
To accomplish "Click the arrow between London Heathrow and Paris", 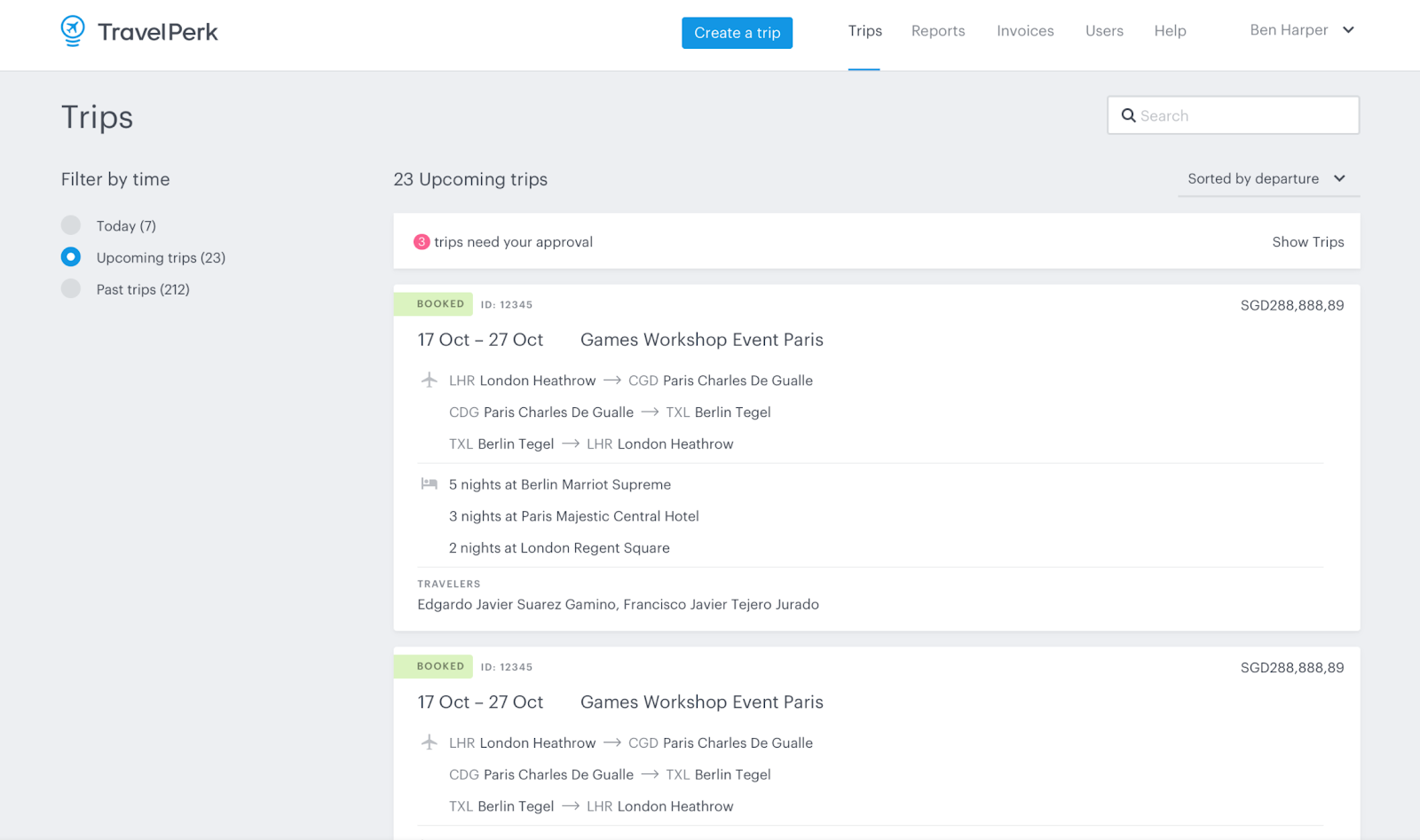I will [x=611, y=381].
